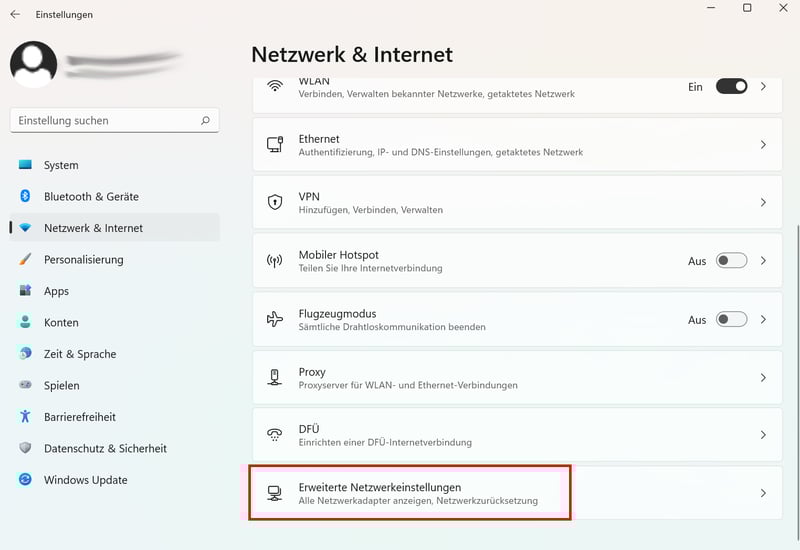This screenshot has width=800, height=550.
Task: Expand the VPN chevron arrow
Action: pos(763,203)
